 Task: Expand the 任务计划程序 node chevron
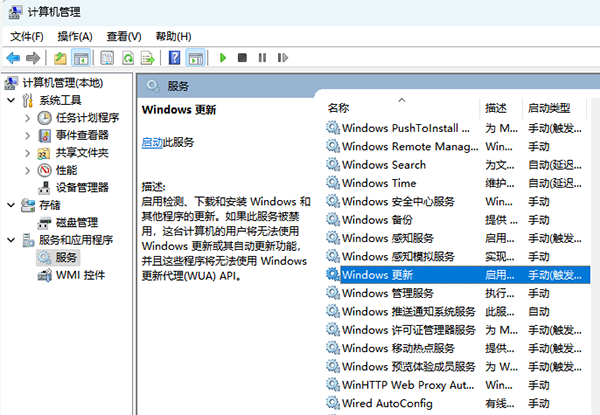coord(28,118)
